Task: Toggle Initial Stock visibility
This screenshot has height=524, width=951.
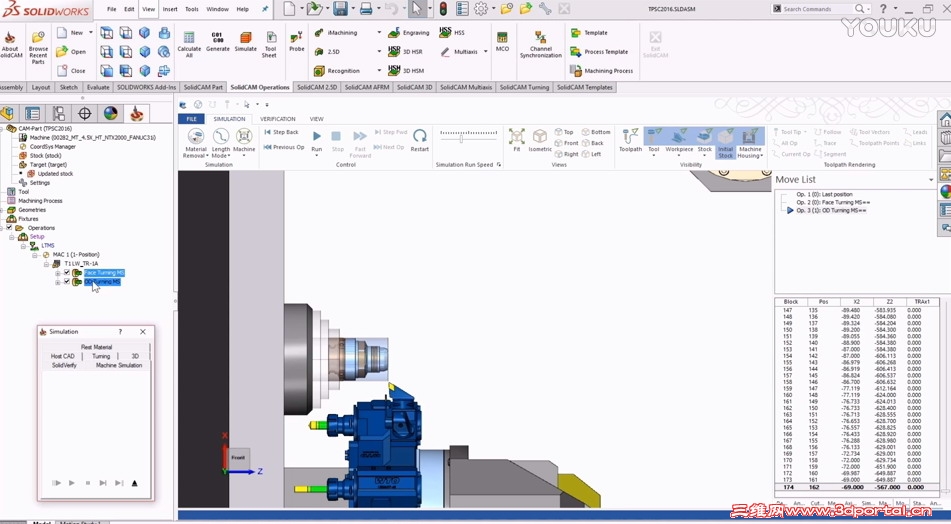Action: [725, 143]
